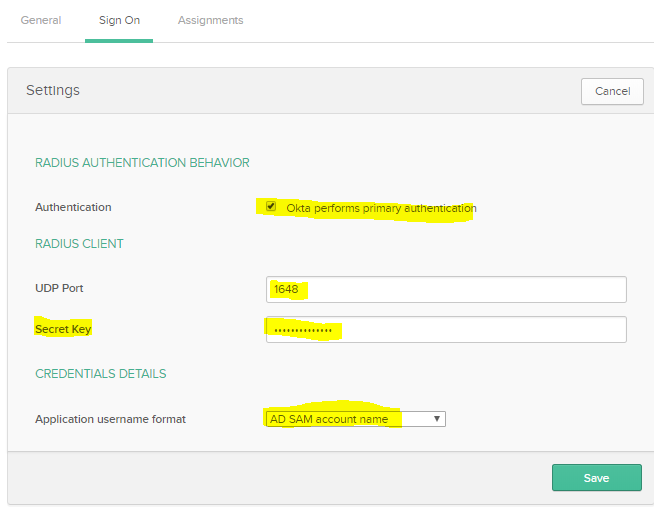Click the Application username format label

(110, 419)
